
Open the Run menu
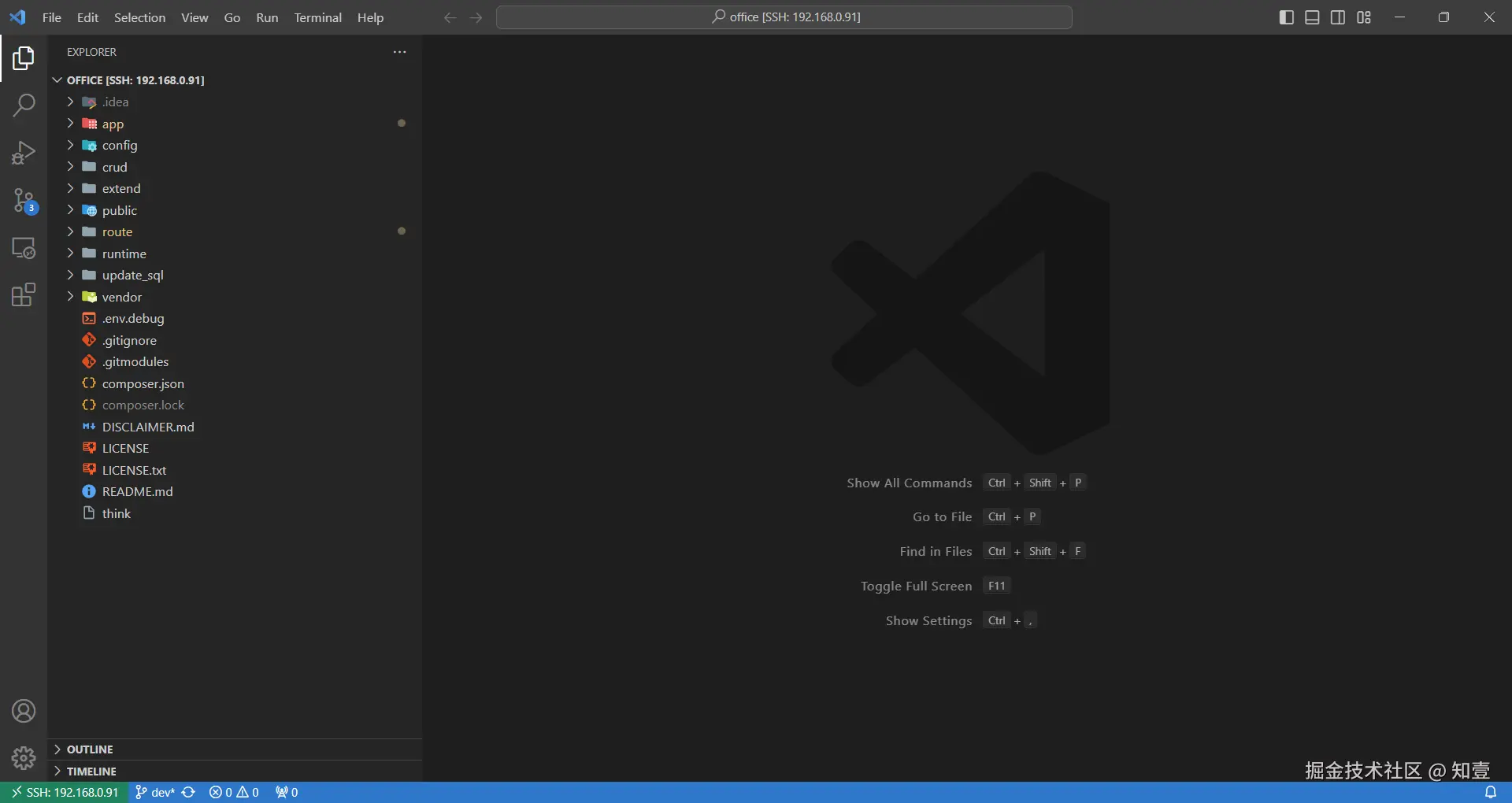tap(267, 17)
